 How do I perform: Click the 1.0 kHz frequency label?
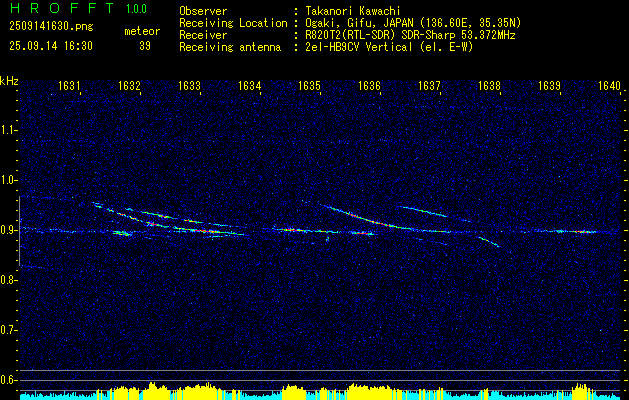click(8, 180)
